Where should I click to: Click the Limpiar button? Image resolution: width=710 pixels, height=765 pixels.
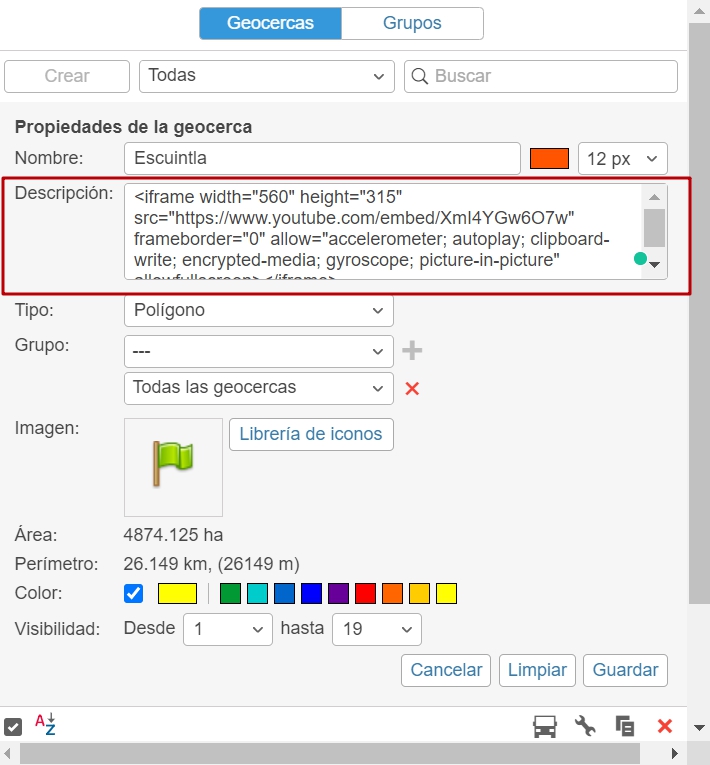pos(537,670)
